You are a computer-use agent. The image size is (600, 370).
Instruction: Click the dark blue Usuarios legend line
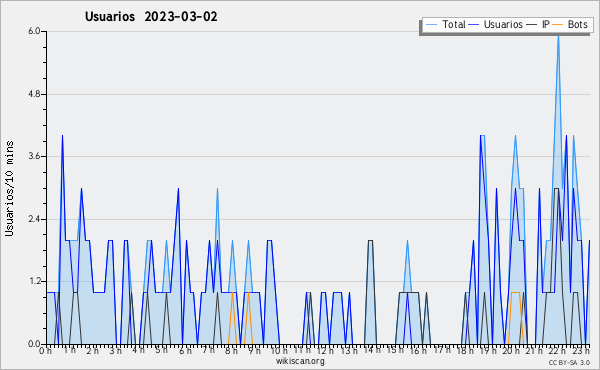point(474,25)
